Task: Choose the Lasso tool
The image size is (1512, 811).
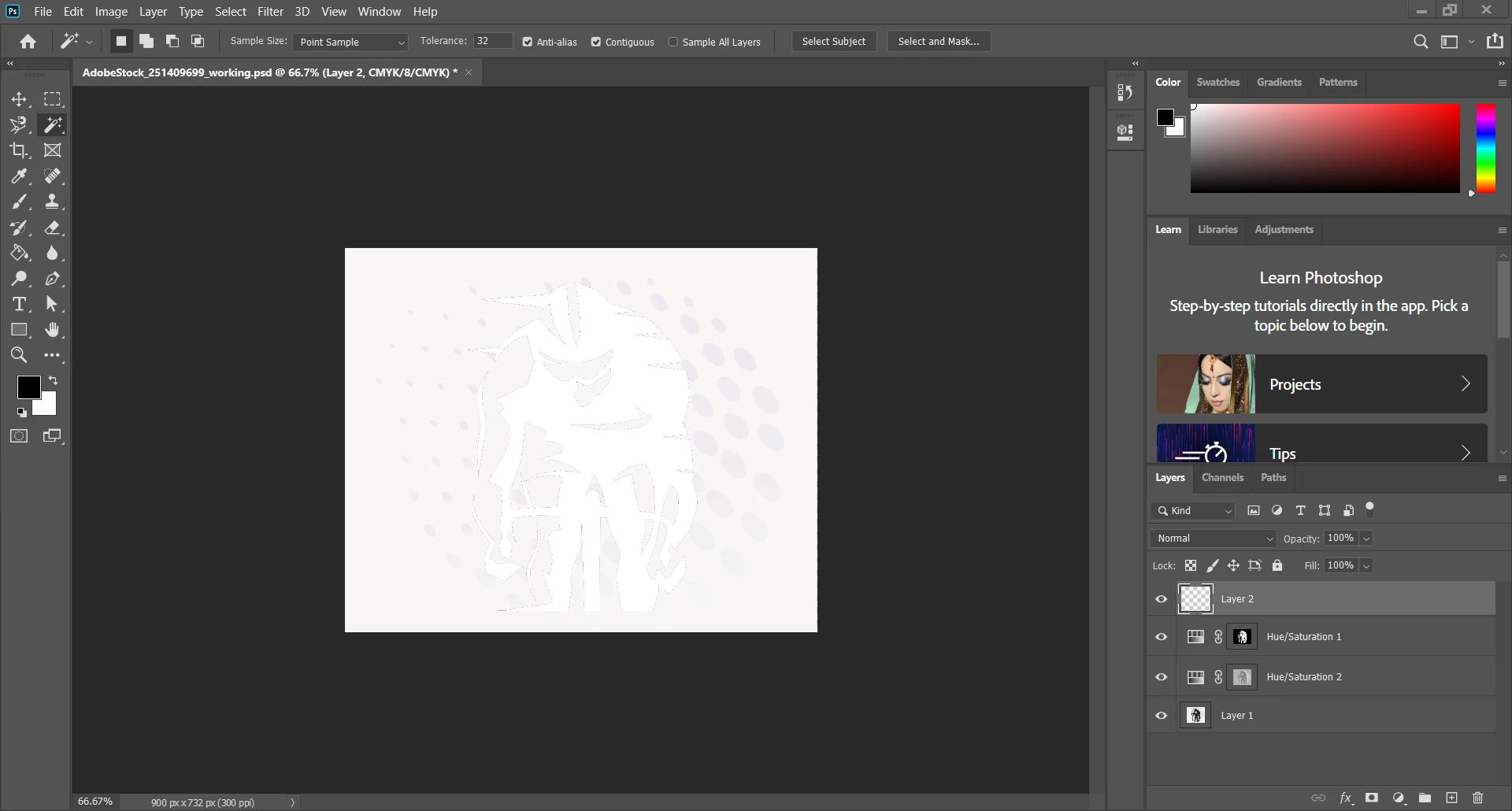Action: [x=19, y=124]
